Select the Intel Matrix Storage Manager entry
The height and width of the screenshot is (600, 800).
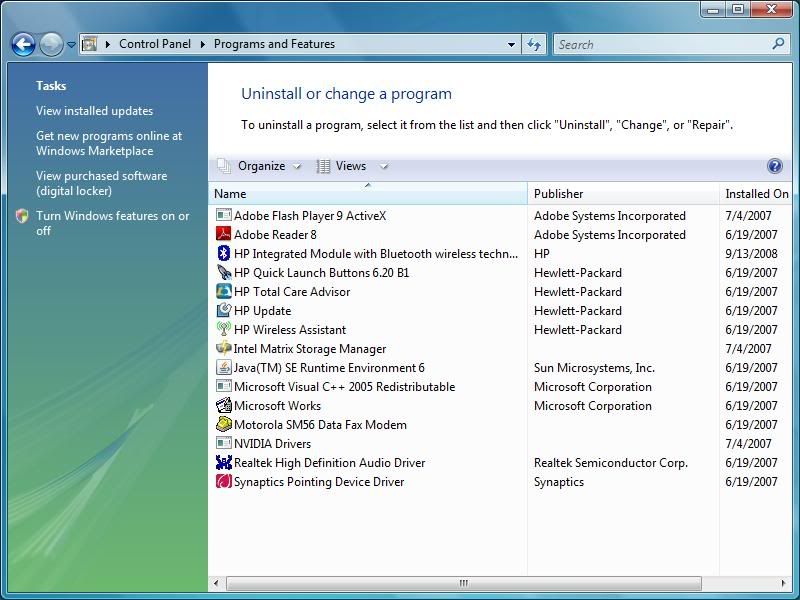500,348
